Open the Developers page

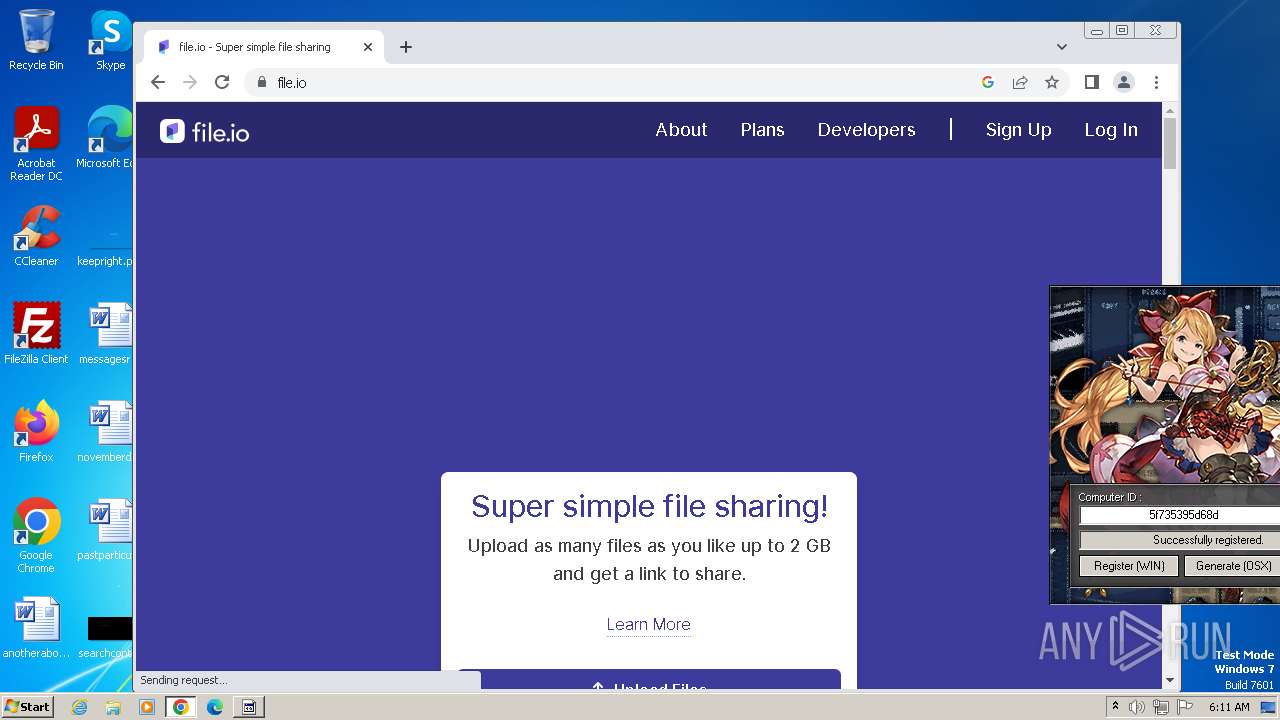(866, 130)
